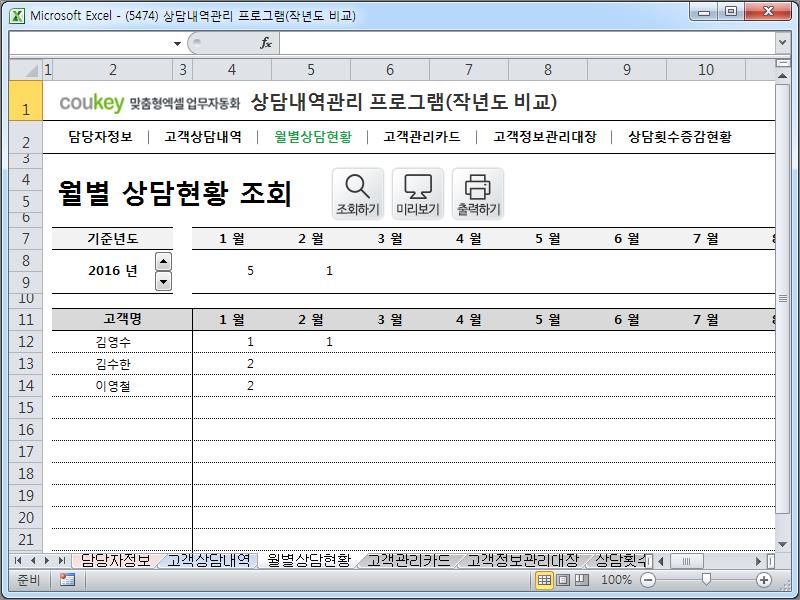The width and height of the screenshot is (800, 600).
Task: Go to next sheet tab arrow
Action: (47, 561)
